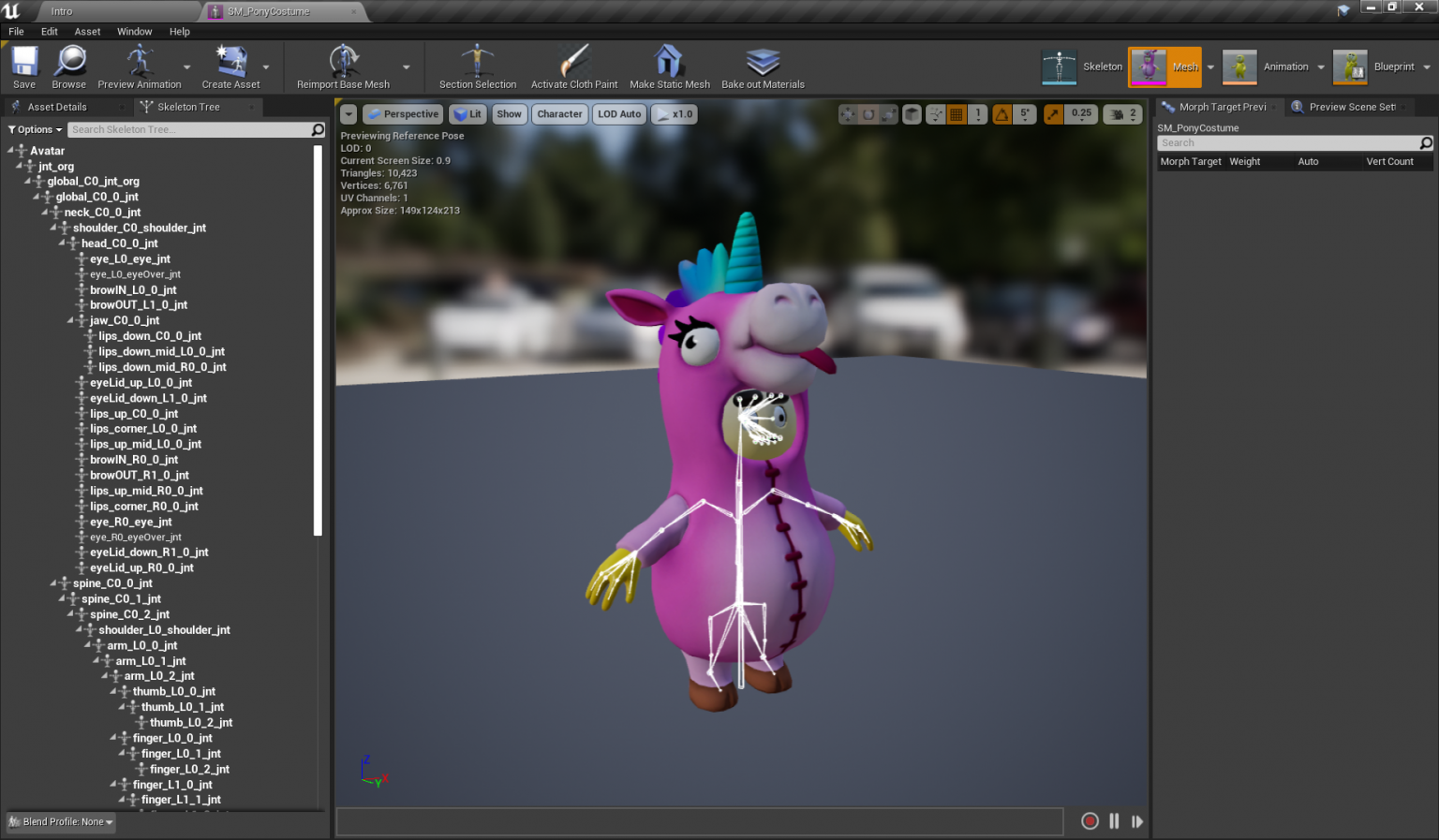The height and width of the screenshot is (840, 1439).
Task: Switch to the Mesh editor mode
Action: click(x=1165, y=67)
